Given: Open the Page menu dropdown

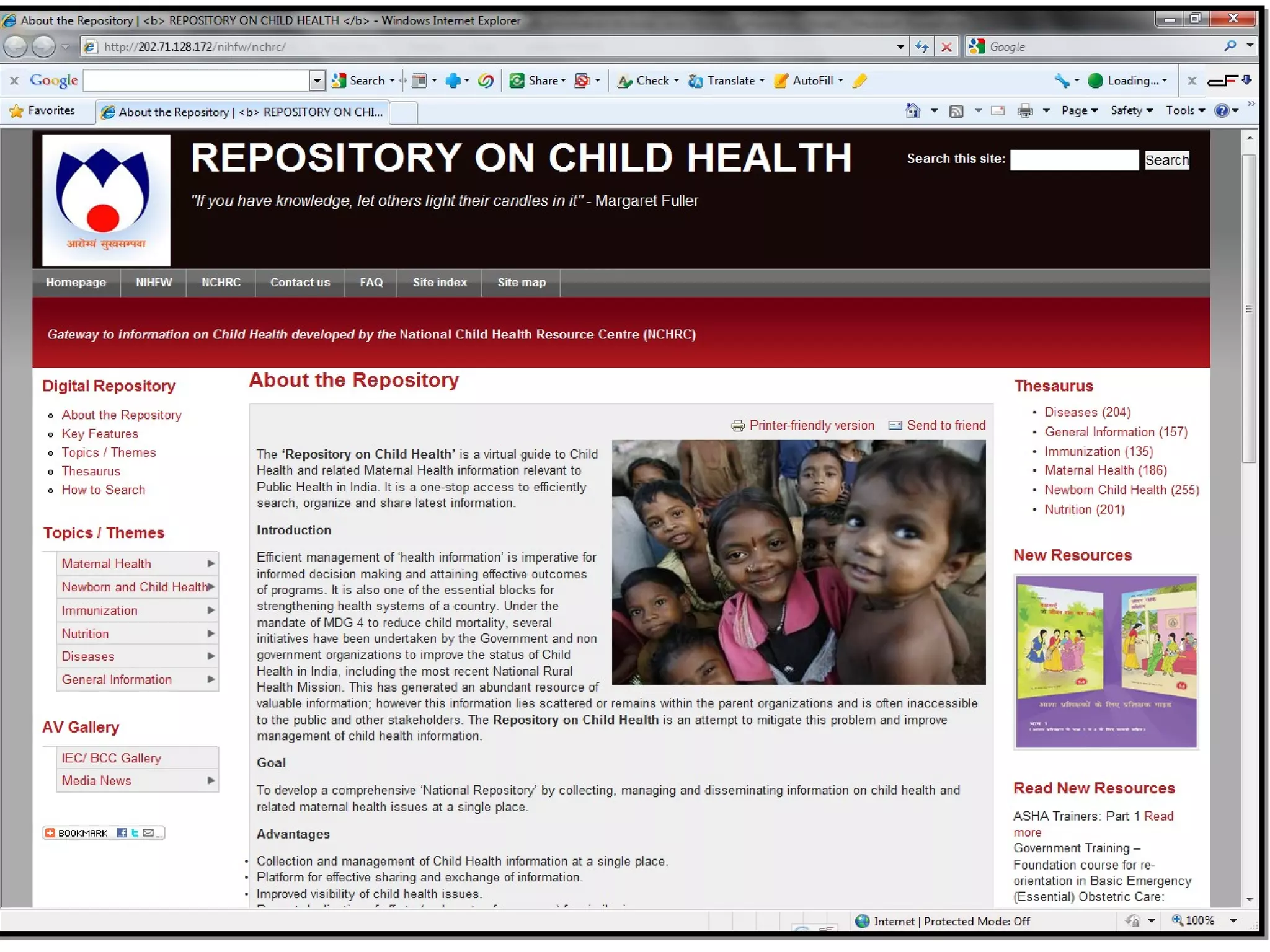Looking at the screenshot, I should click(1079, 111).
